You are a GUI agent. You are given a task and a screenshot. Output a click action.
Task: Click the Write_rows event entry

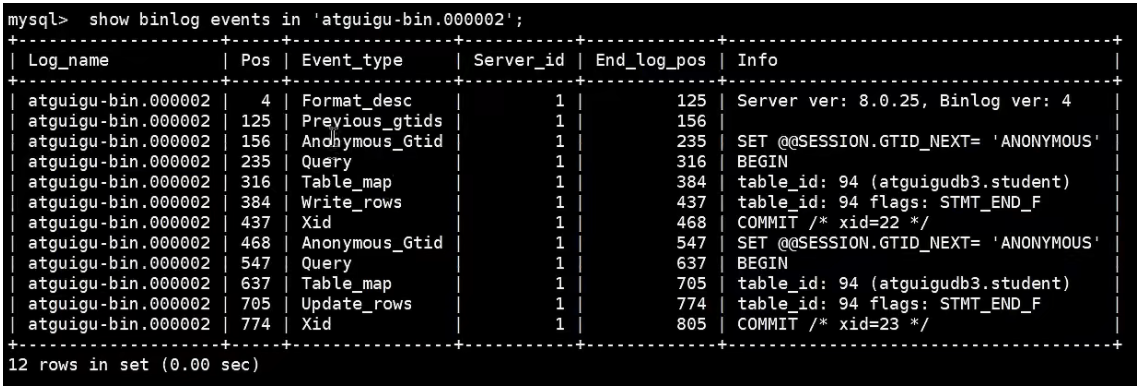click(351, 202)
